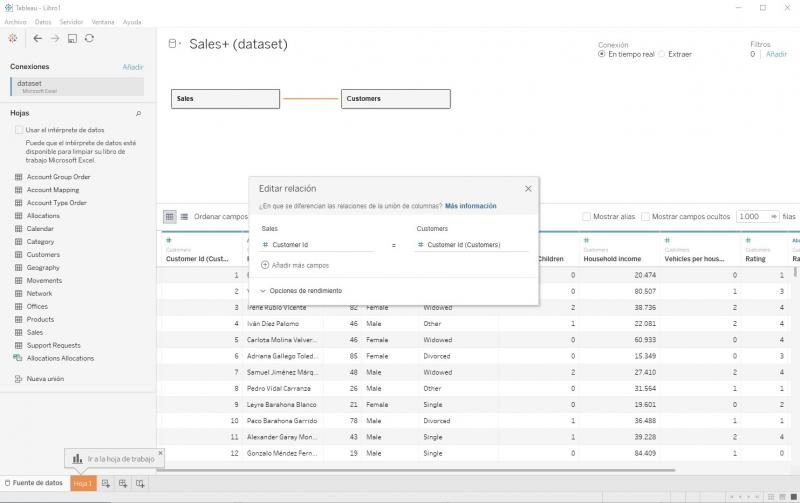Screen dimensions: 800x503
Task: Click the number type icon above Household Income
Action: [587, 240]
